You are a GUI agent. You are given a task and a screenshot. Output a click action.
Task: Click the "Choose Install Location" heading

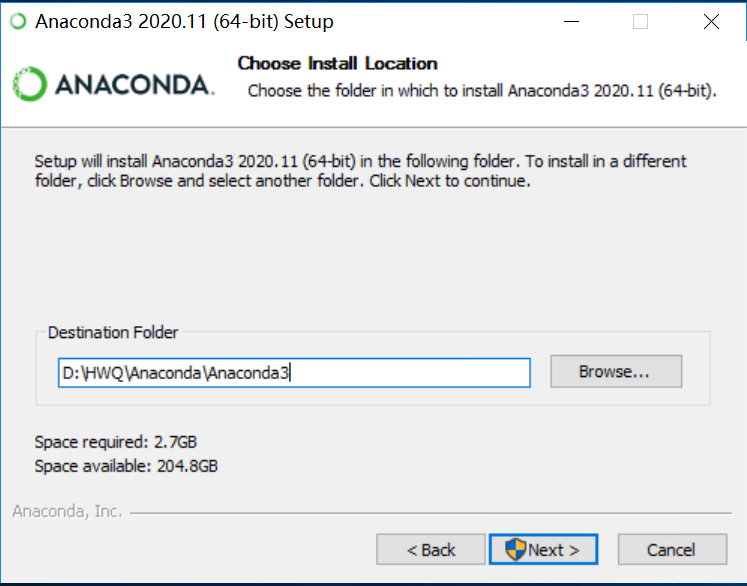337,64
